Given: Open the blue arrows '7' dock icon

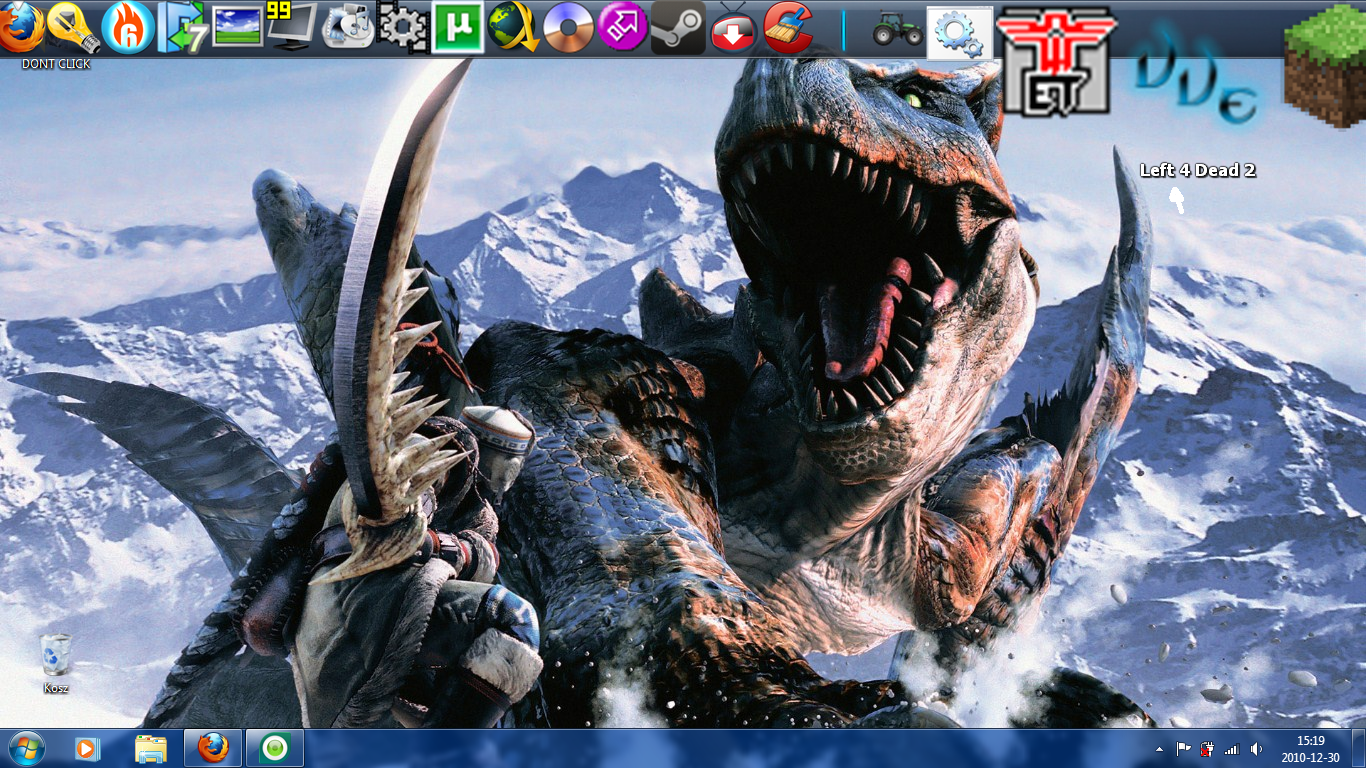Looking at the screenshot, I should click(x=184, y=28).
